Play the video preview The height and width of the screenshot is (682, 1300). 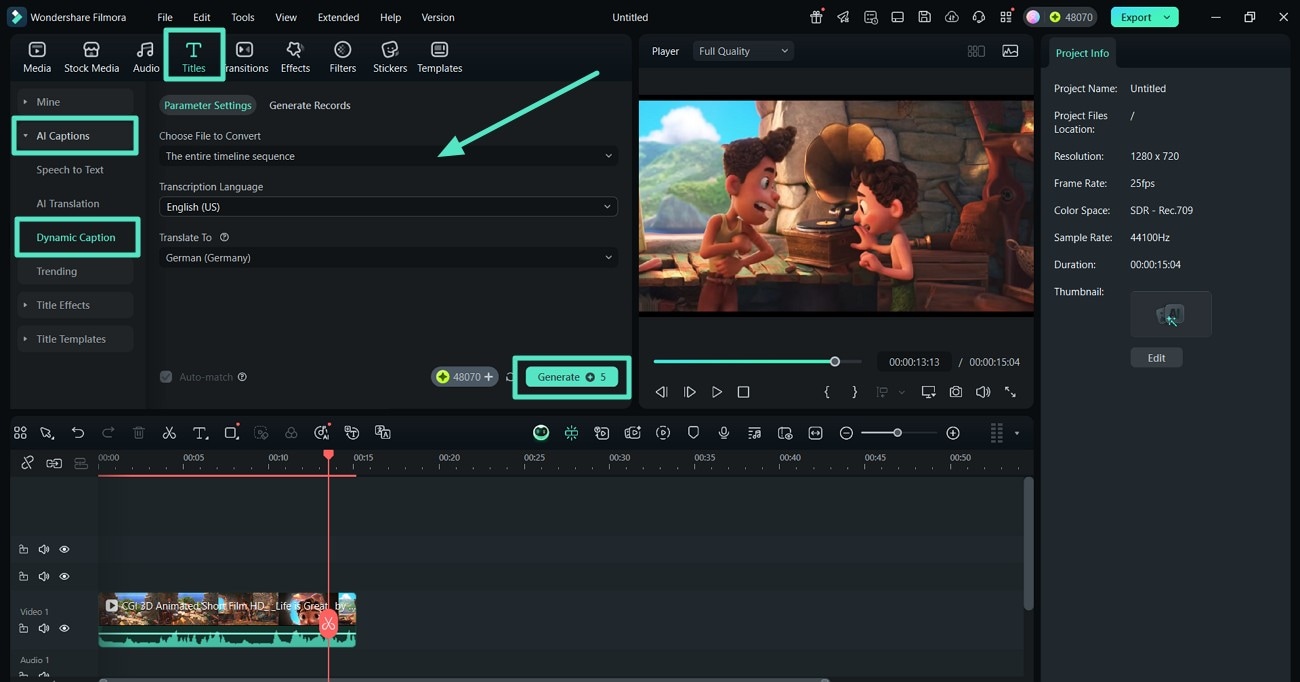pos(717,392)
